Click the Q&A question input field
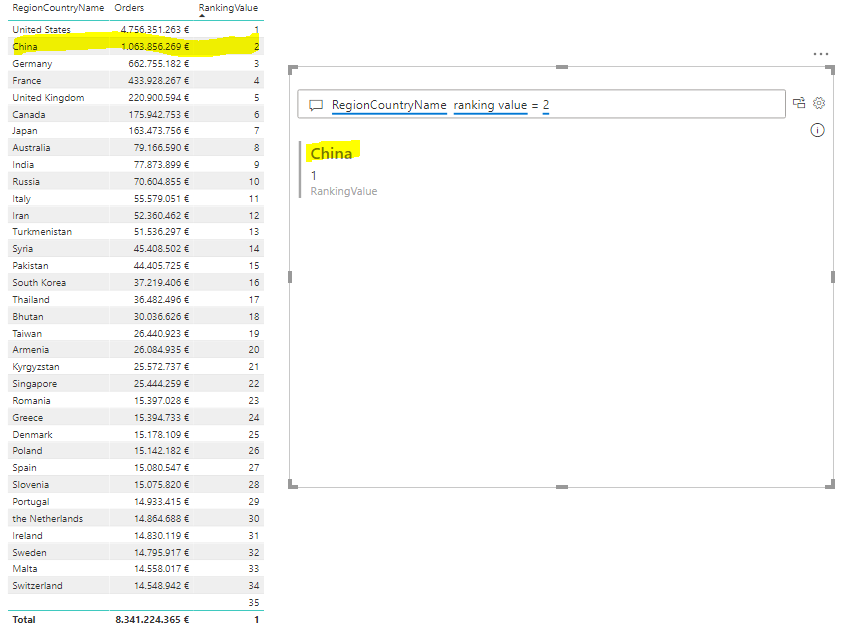The width and height of the screenshot is (845, 631). (x=541, y=104)
